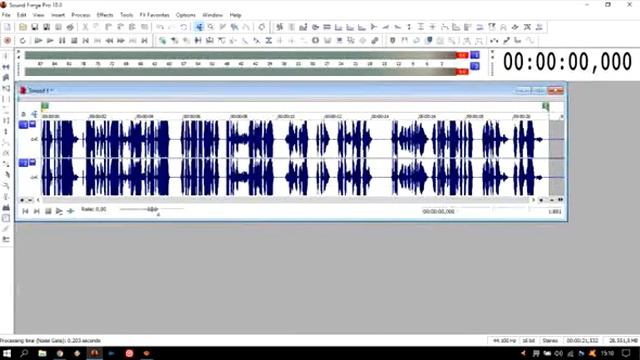Select the highlighted Edit tool

click(x=199, y=27)
